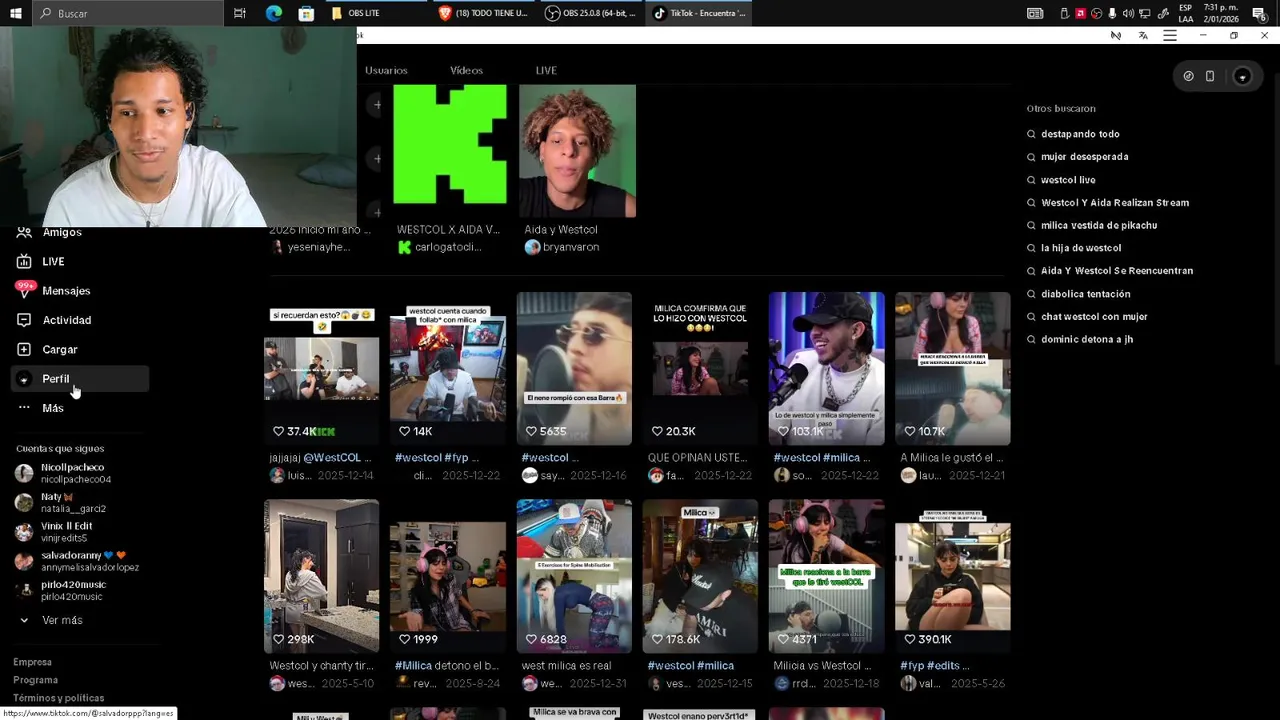The height and width of the screenshot is (720, 1280).
Task: Open 'Westcol Y Aida Realizan Stream' suggestion
Action: (1115, 203)
